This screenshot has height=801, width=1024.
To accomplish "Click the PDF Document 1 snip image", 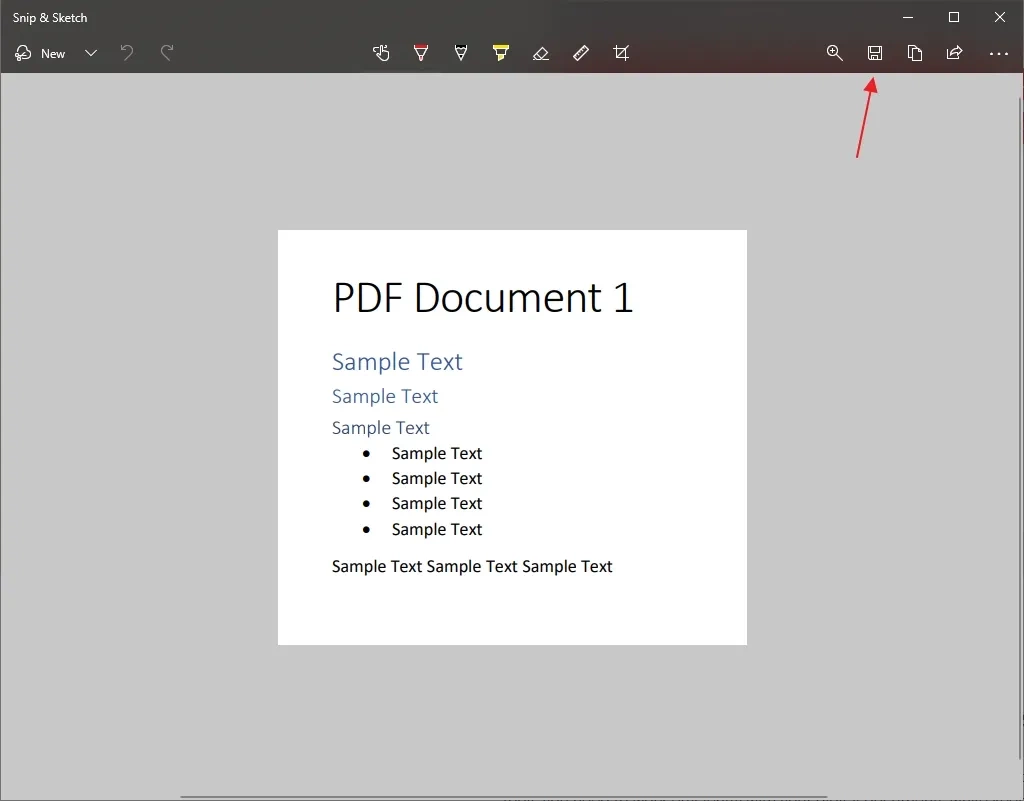I will coord(512,437).
